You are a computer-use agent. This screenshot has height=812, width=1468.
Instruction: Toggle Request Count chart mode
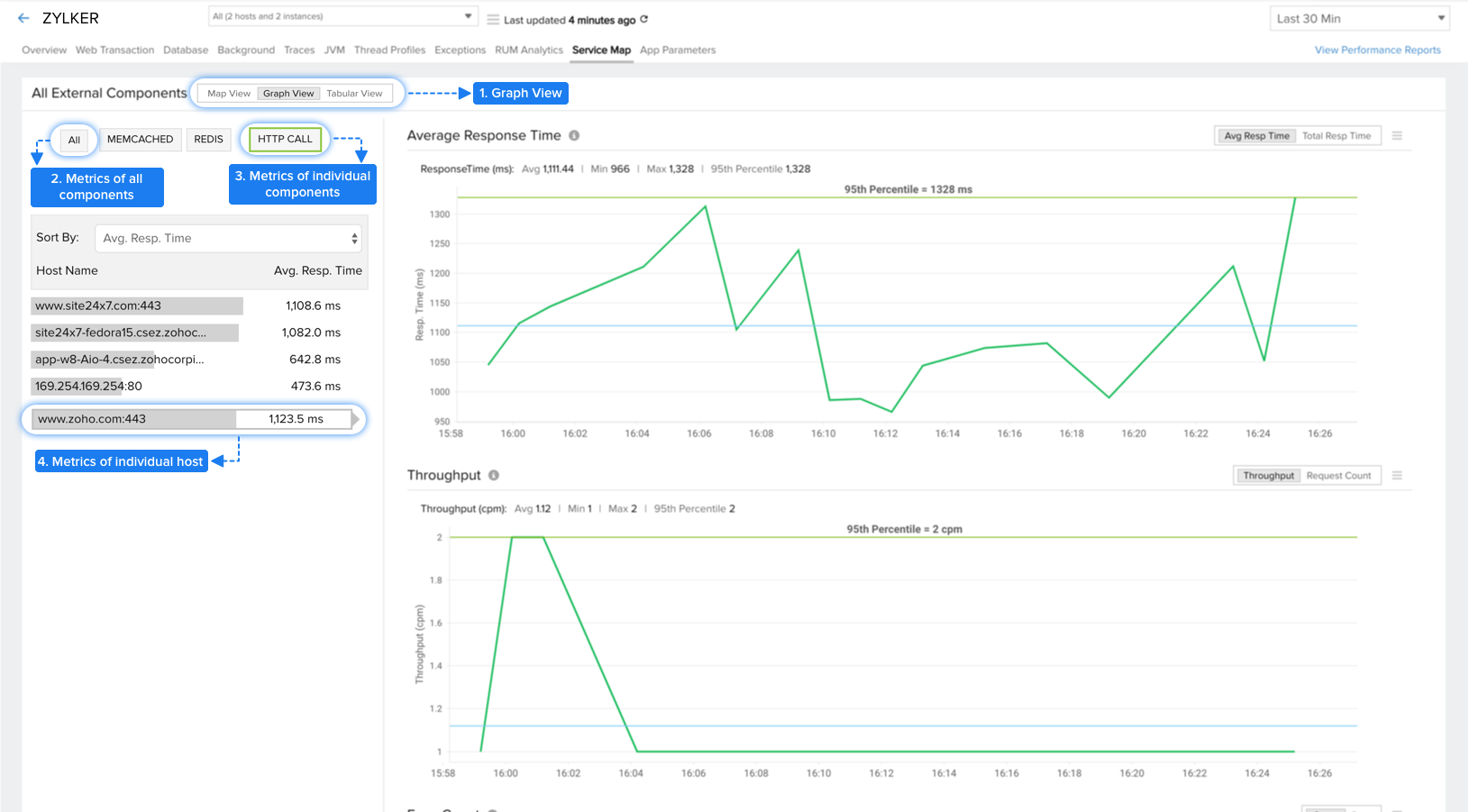pos(1338,476)
